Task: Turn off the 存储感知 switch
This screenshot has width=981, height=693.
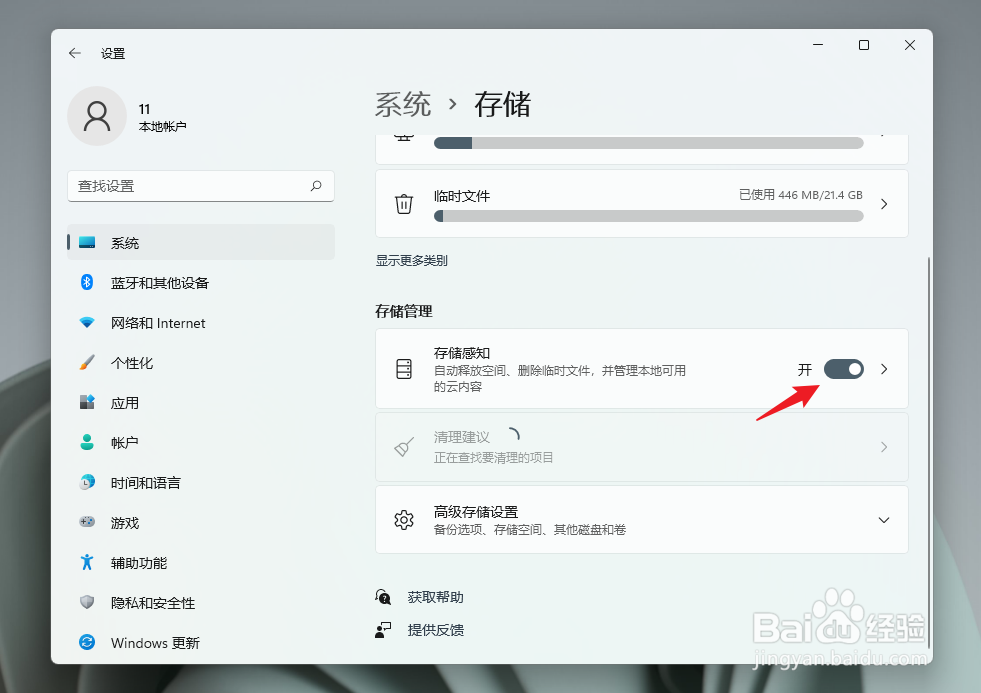Action: click(843, 369)
